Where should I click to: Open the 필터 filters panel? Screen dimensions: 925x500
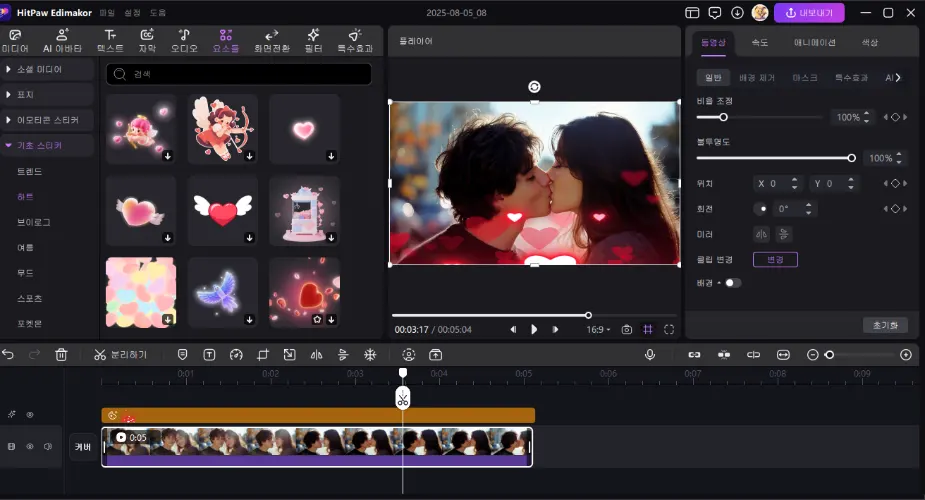pyautogui.click(x=313, y=41)
